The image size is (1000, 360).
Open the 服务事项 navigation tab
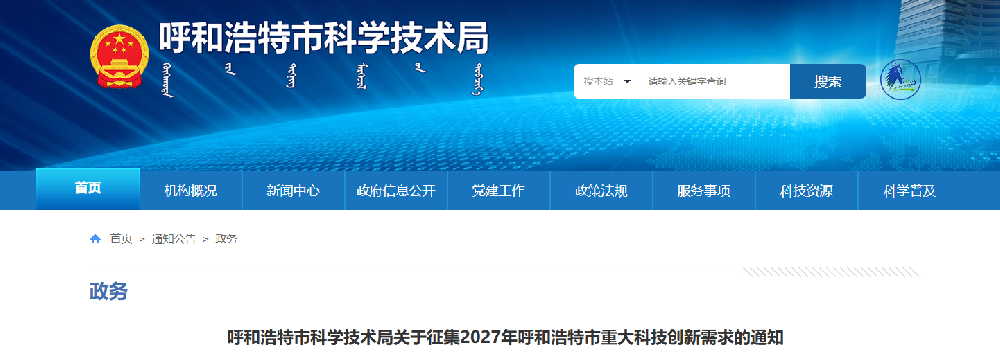coord(703,191)
